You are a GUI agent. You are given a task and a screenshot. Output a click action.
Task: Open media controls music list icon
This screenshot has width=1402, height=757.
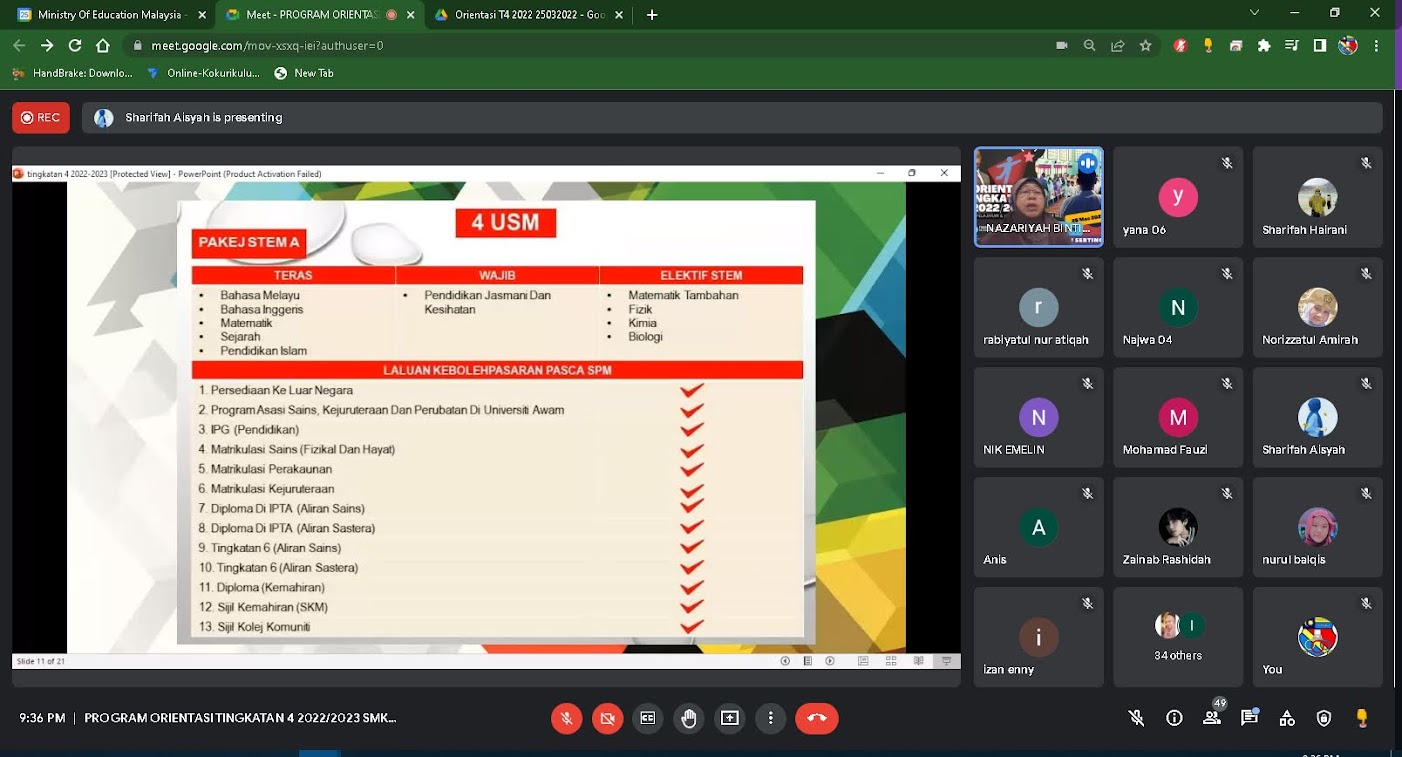tap(1292, 45)
